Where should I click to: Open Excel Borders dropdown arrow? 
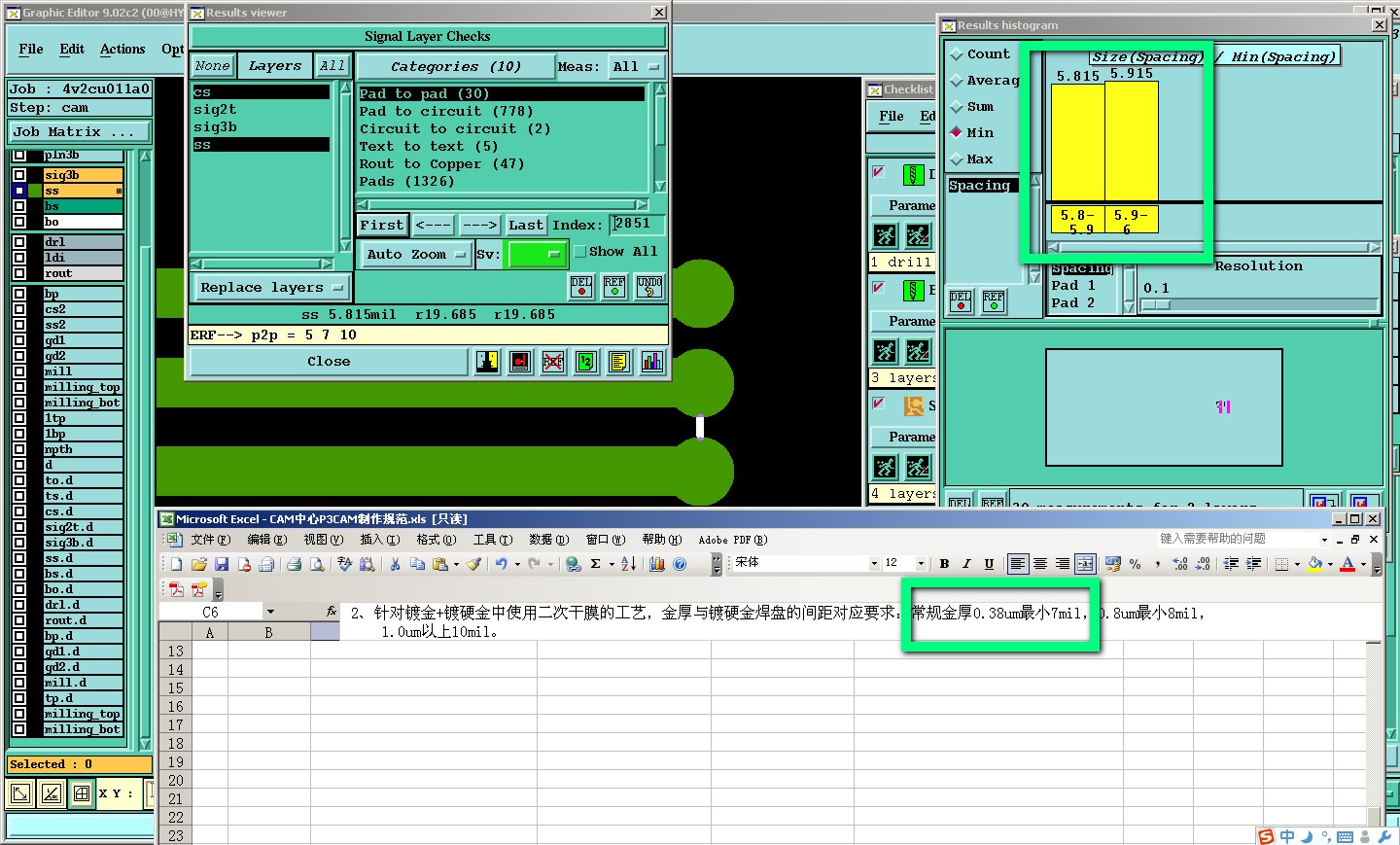[x=1297, y=564]
